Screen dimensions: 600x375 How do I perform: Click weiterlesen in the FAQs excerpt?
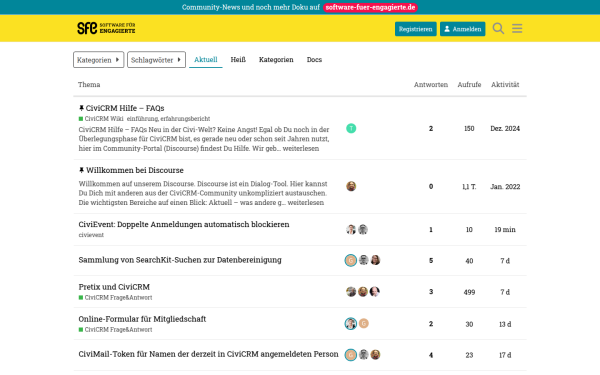tap(301, 148)
